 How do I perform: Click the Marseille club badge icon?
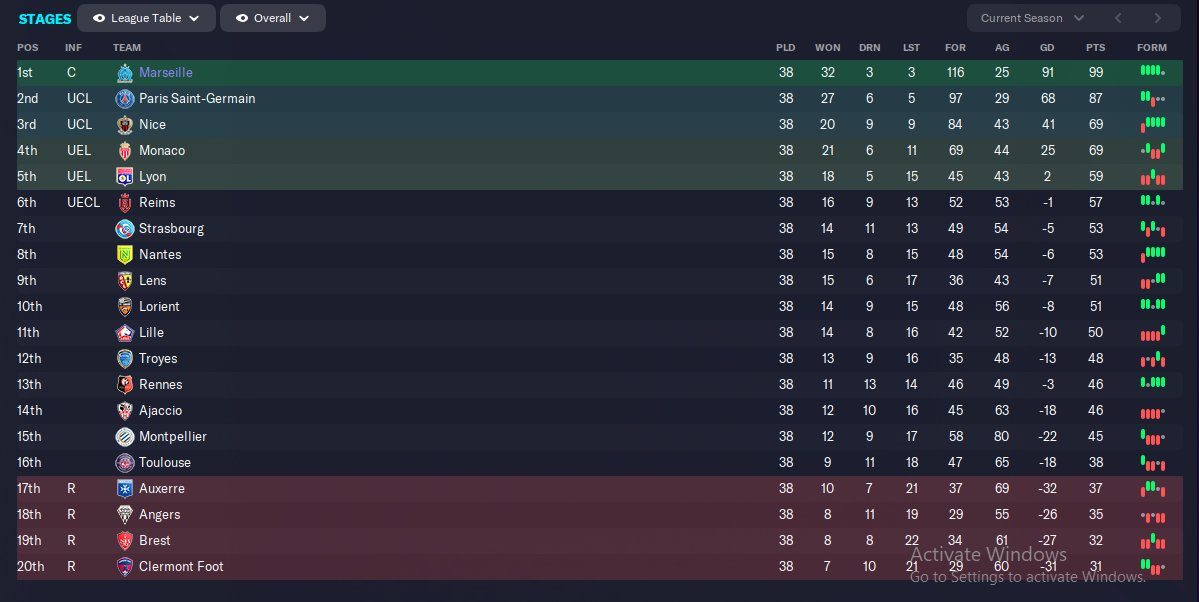(x=124, y=73)
